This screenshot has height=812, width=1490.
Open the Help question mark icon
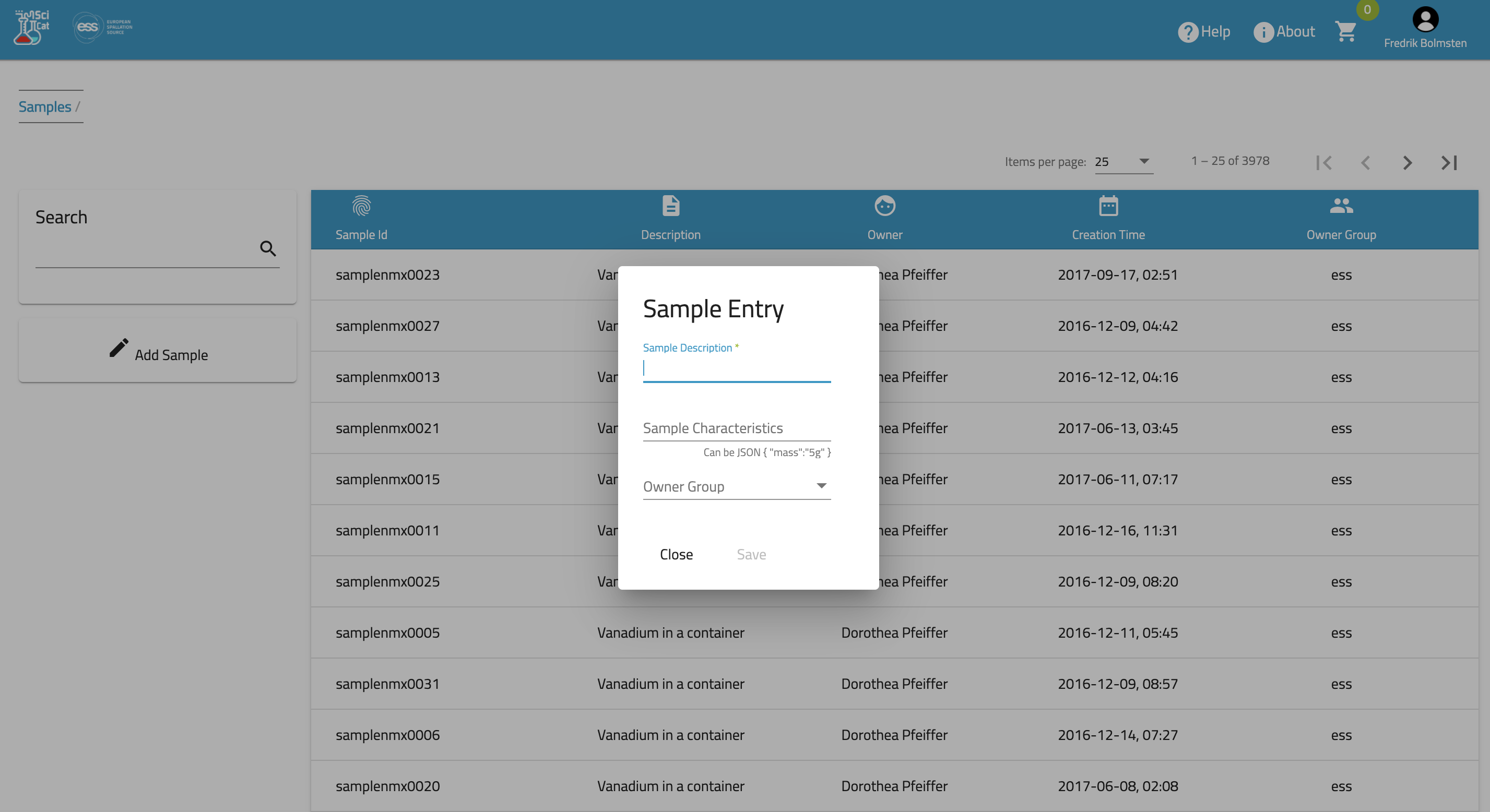pyautogui.click(x=1188, y=32)
